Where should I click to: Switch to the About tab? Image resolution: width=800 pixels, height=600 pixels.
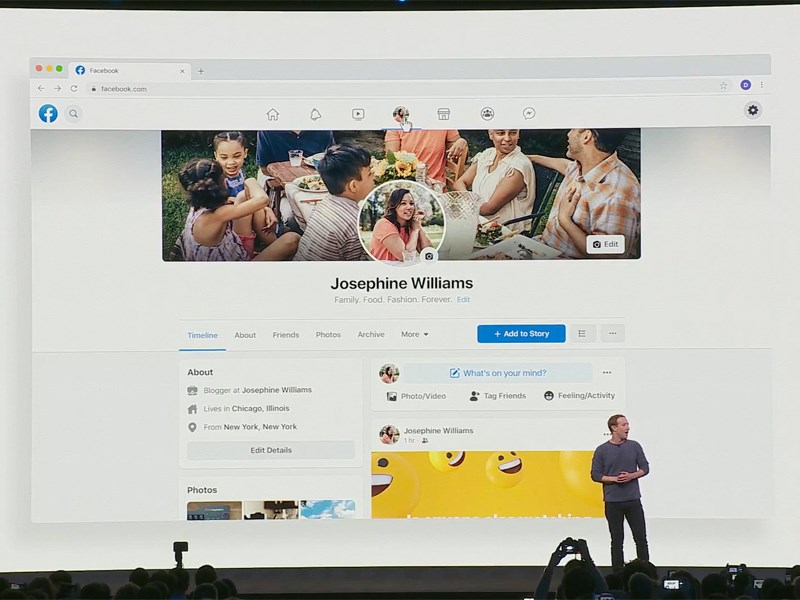(245, 335)
